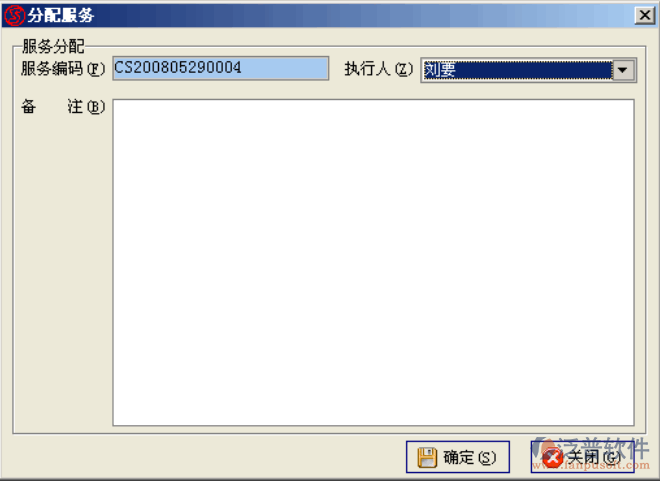Click the 执行人(Z) label
Screen dimensions: 660x481
click(x=379, y=69)
